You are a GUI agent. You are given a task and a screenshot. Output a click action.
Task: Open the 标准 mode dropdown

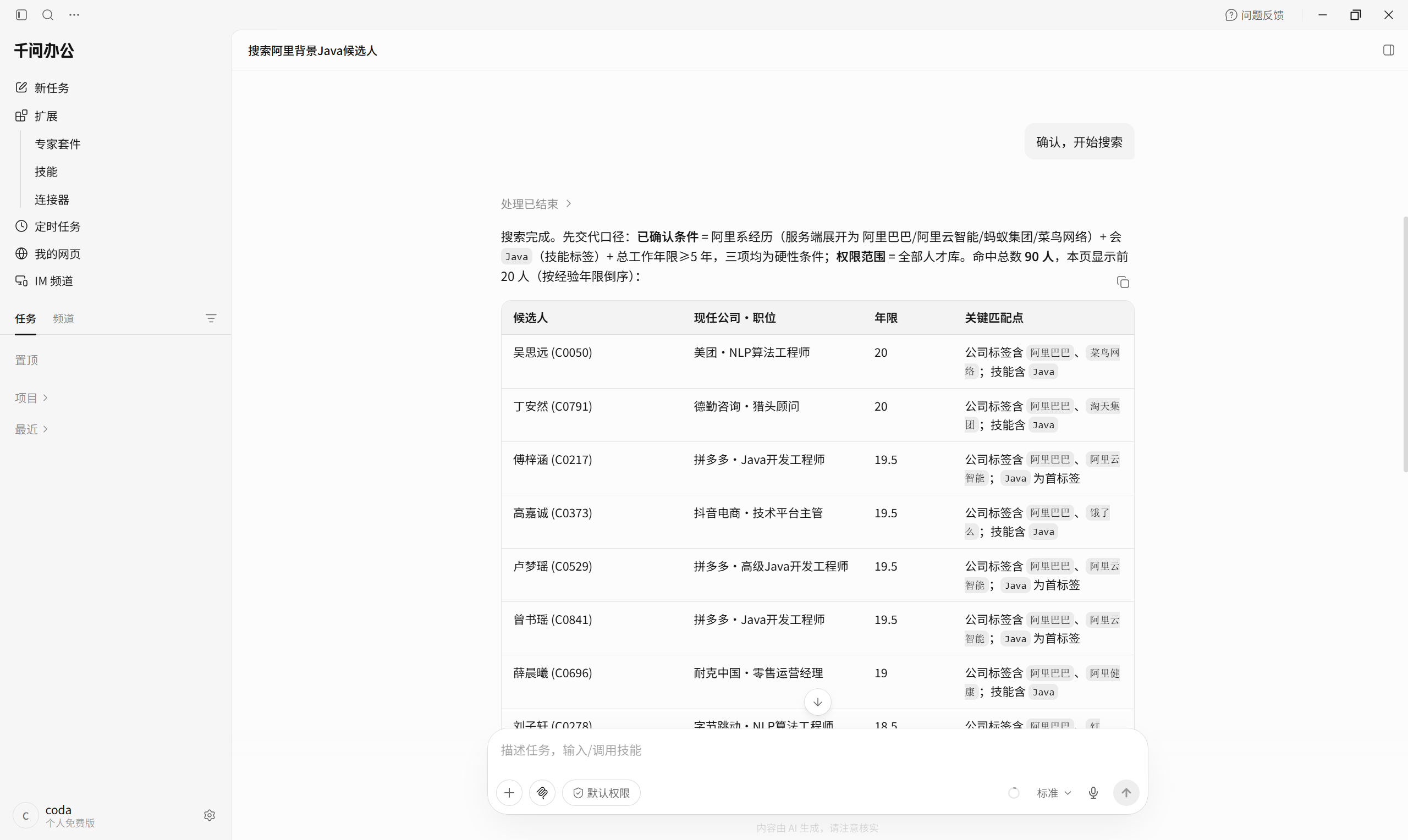click(1054, 793)
